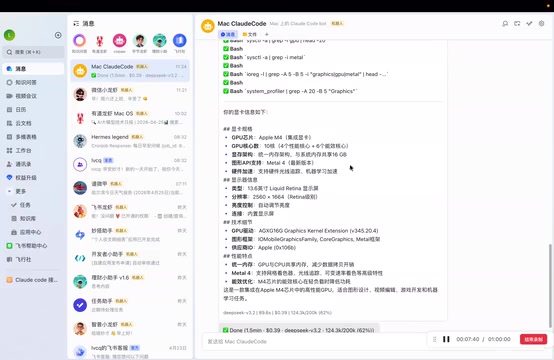
Task: Open the lvcq conversation from 08:32
Action: click(x=130, y=165)
